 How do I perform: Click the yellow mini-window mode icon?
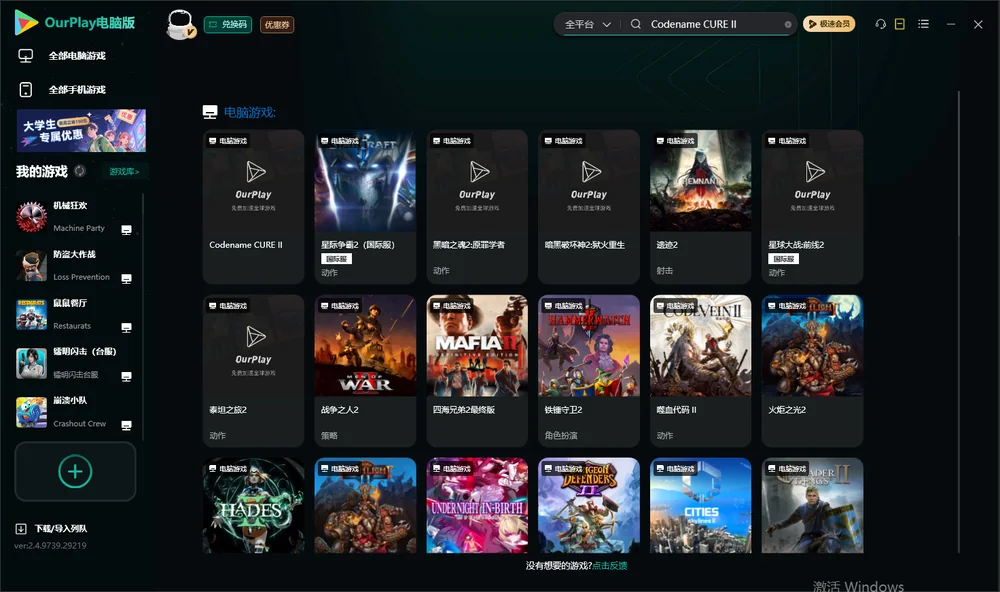pos(899,24)
